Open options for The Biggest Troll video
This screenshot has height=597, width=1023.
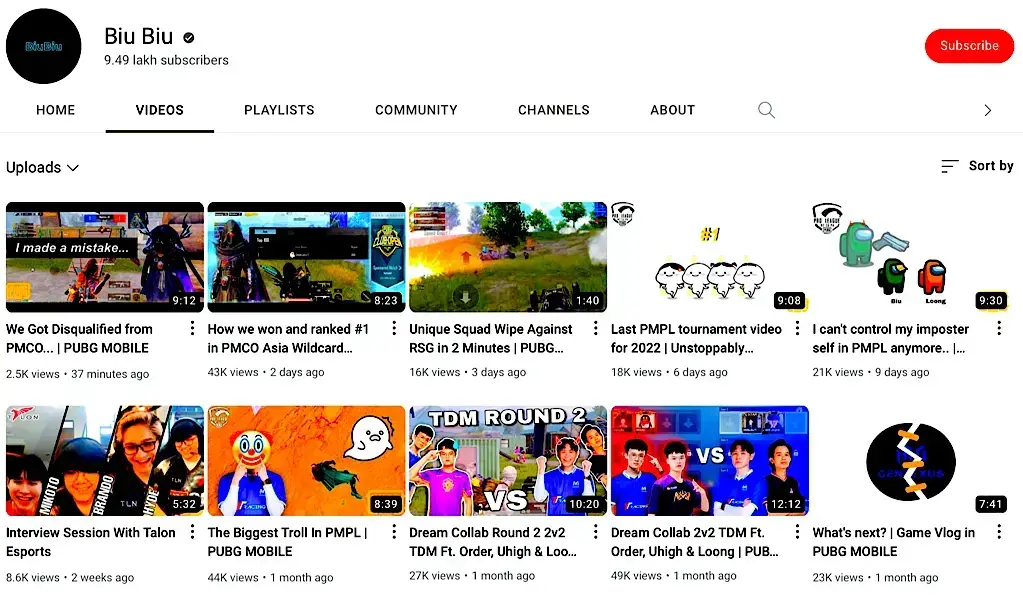click(394, 532)
